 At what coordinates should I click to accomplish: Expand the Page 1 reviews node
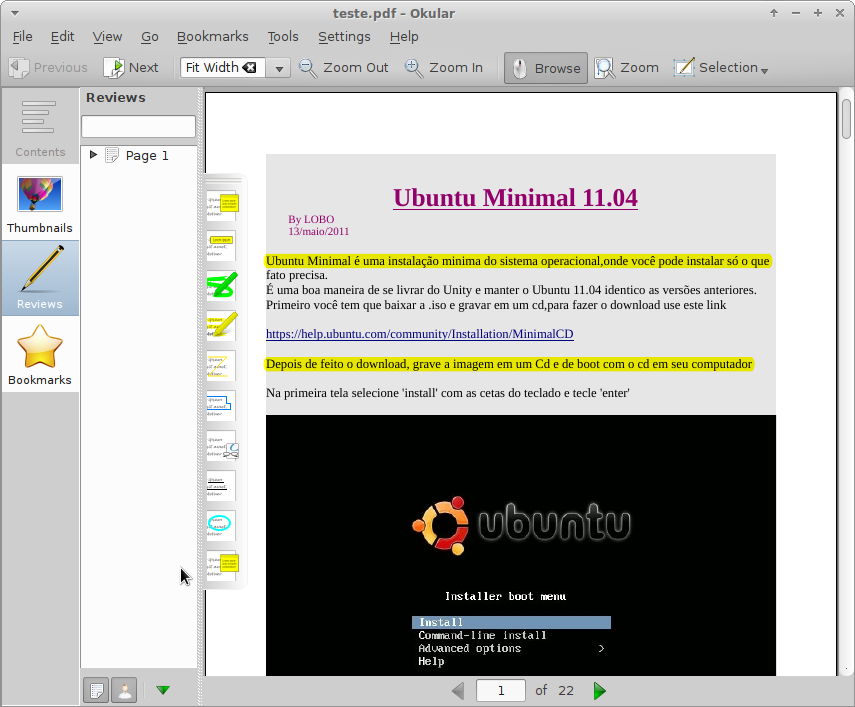tap(93, 155)
